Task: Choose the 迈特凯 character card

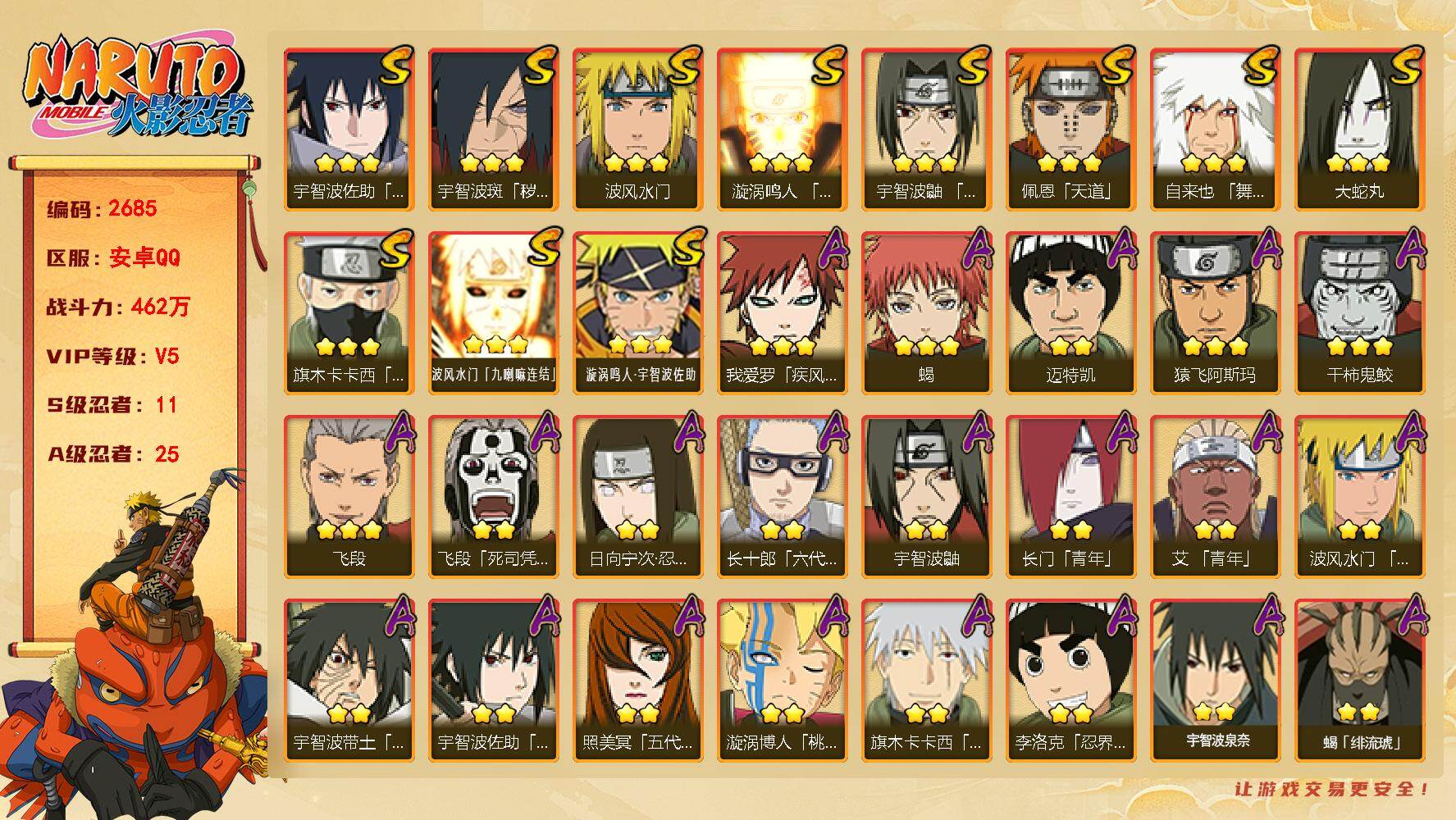Action: coord(1070,313)
